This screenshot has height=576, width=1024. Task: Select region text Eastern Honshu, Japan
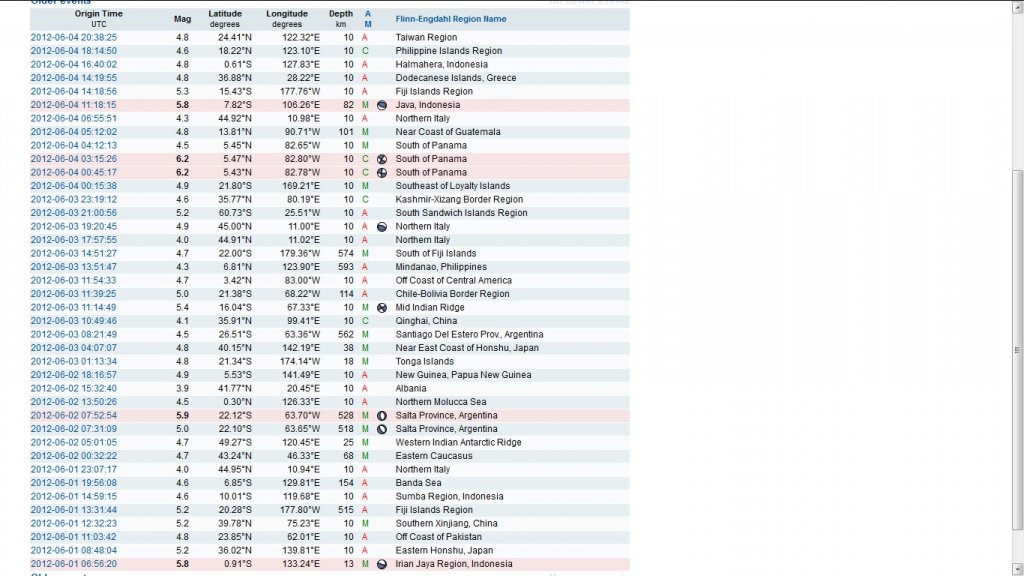tap(444, 551)
